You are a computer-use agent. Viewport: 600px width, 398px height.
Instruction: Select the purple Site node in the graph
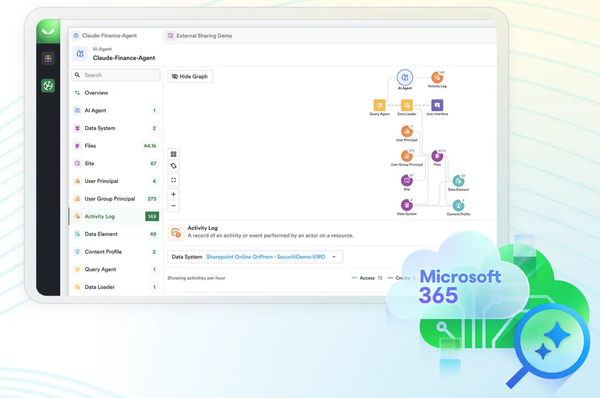(406, 180)
